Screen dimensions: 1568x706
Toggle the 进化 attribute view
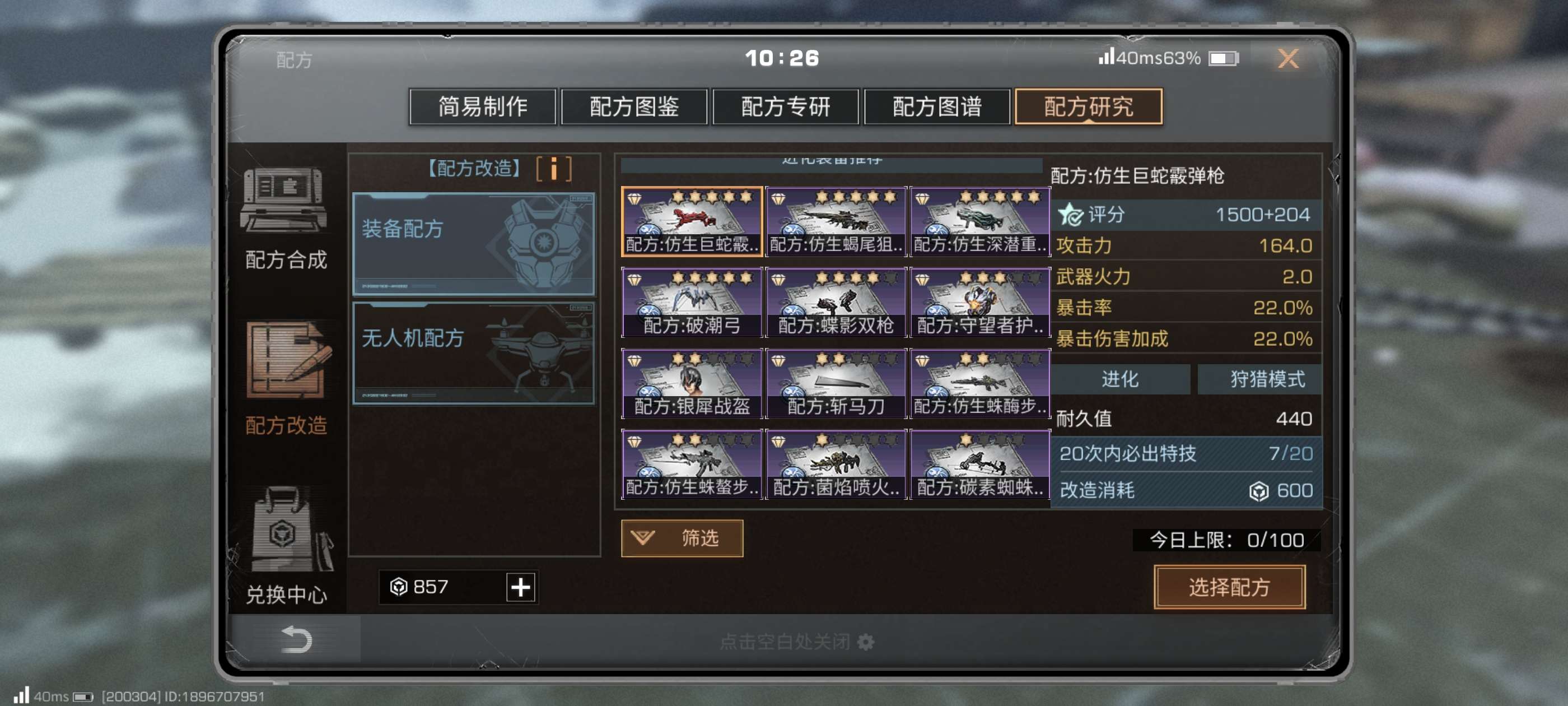[1120, 379]
